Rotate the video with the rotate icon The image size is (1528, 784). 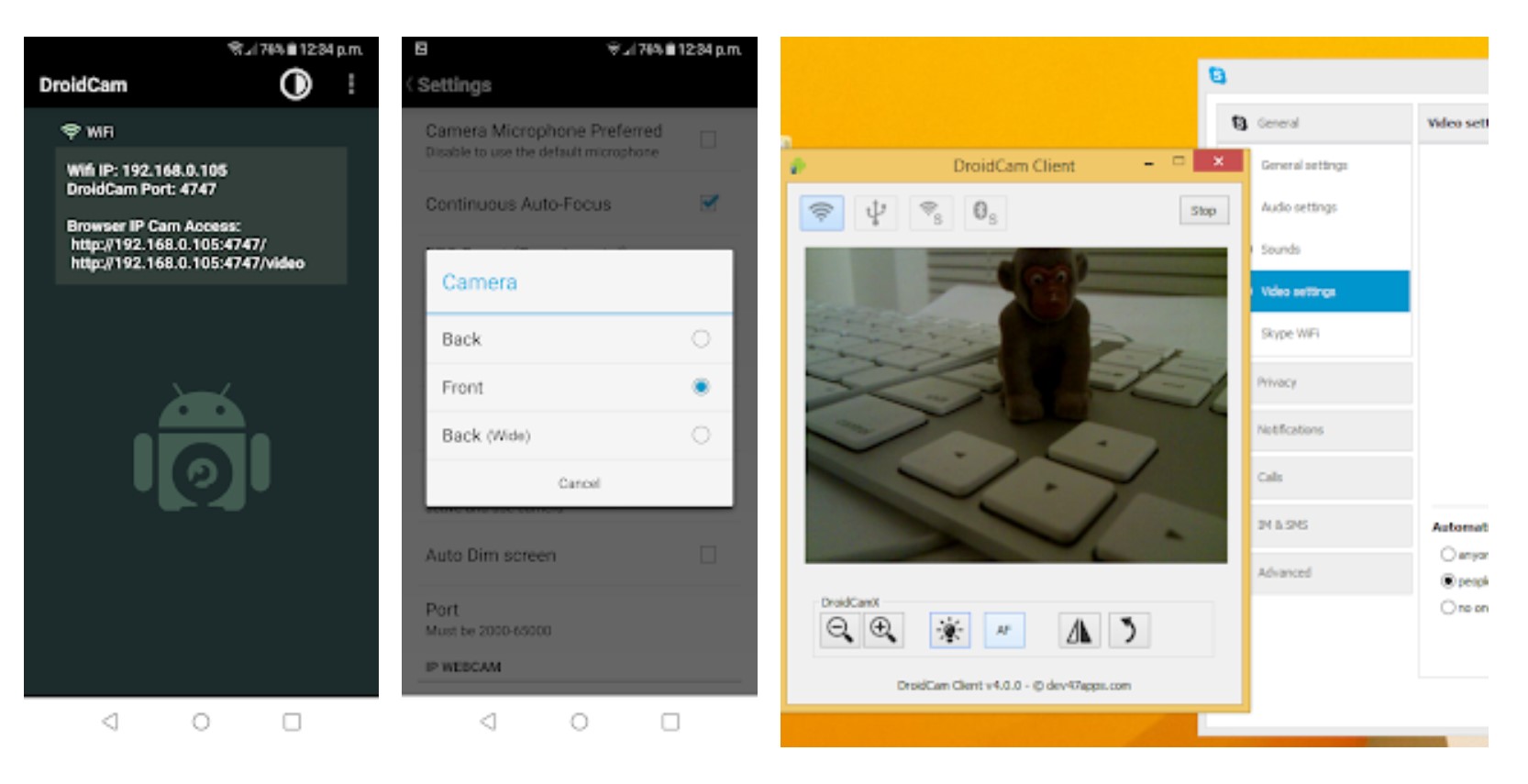coord(1129,630)
